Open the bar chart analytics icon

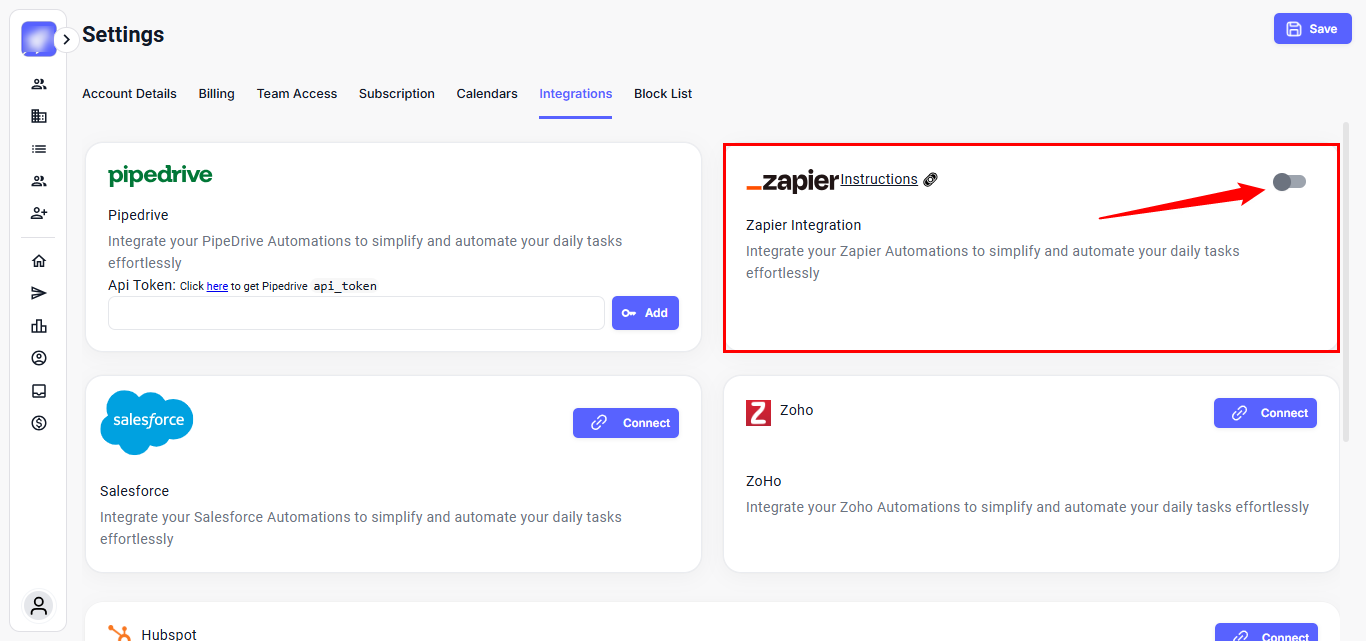(x=39, y=326)
